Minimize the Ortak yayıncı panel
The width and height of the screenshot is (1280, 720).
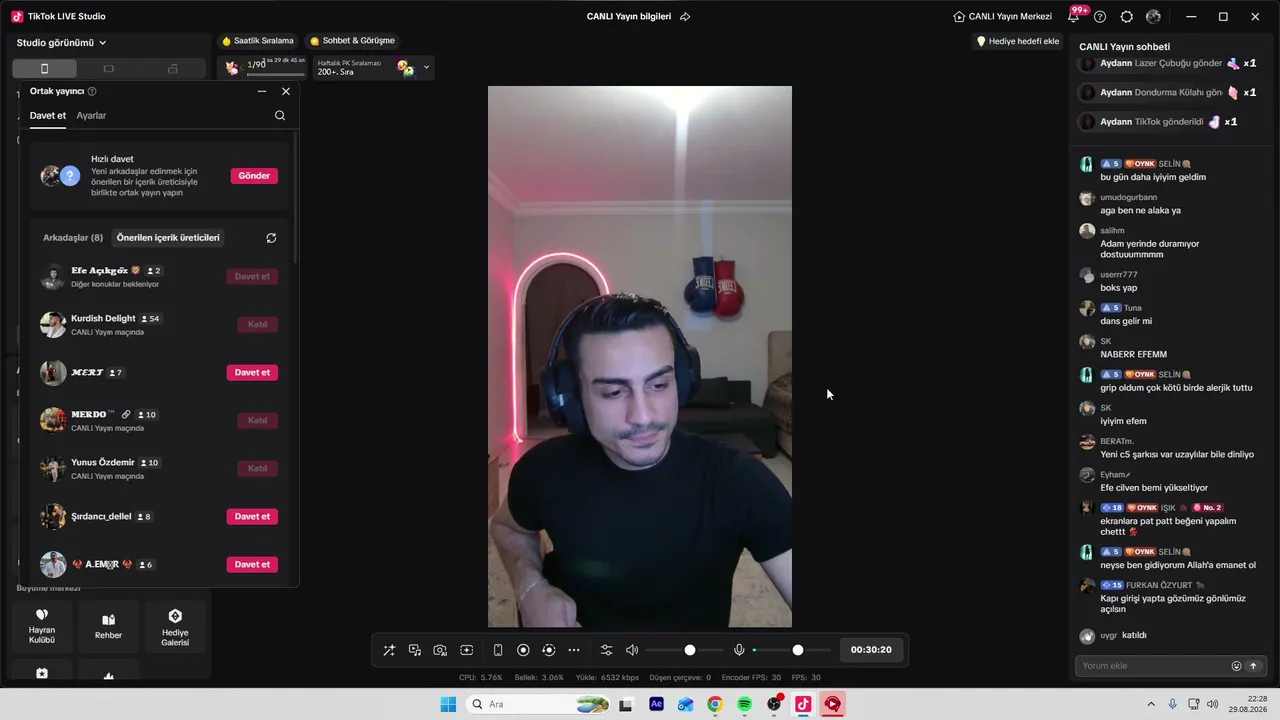pos(262,91)
